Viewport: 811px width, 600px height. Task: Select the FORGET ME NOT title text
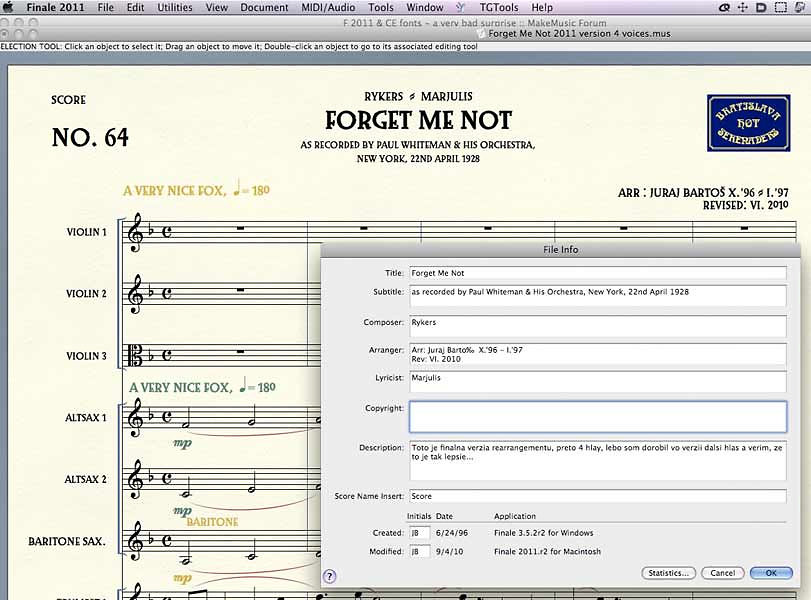[418, 121]
